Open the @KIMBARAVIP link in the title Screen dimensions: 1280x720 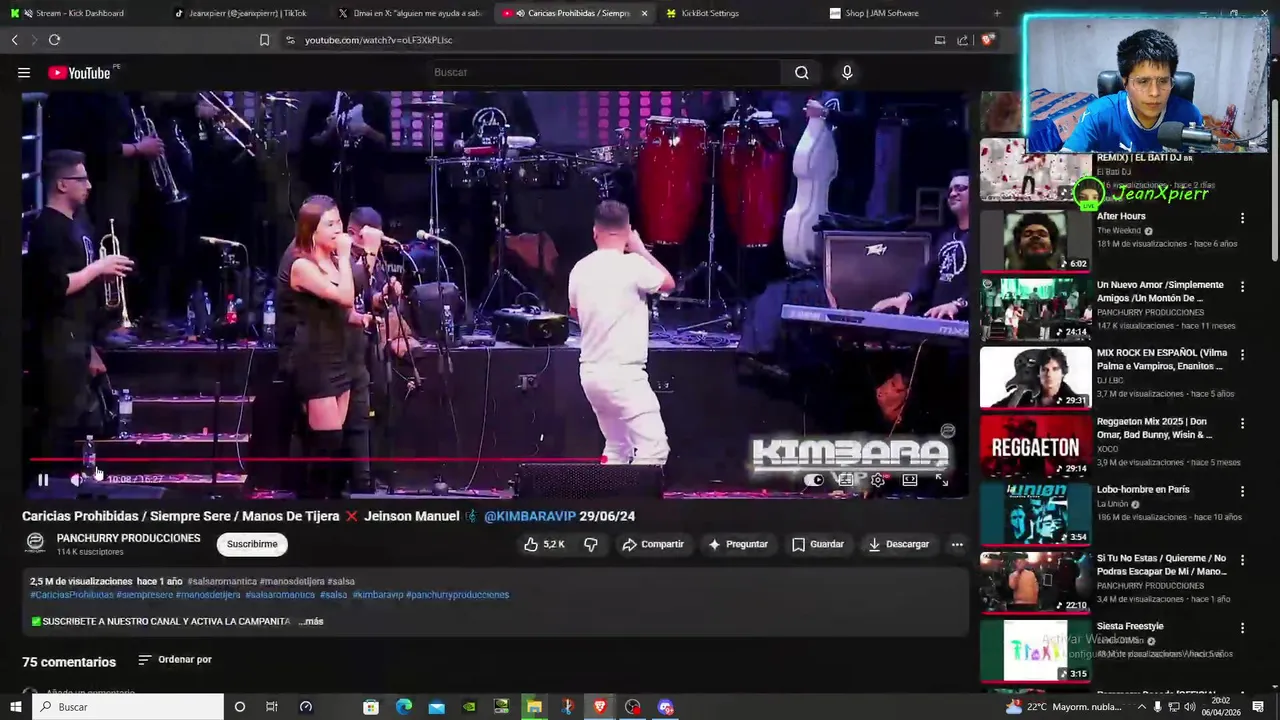tap(530, 516)
